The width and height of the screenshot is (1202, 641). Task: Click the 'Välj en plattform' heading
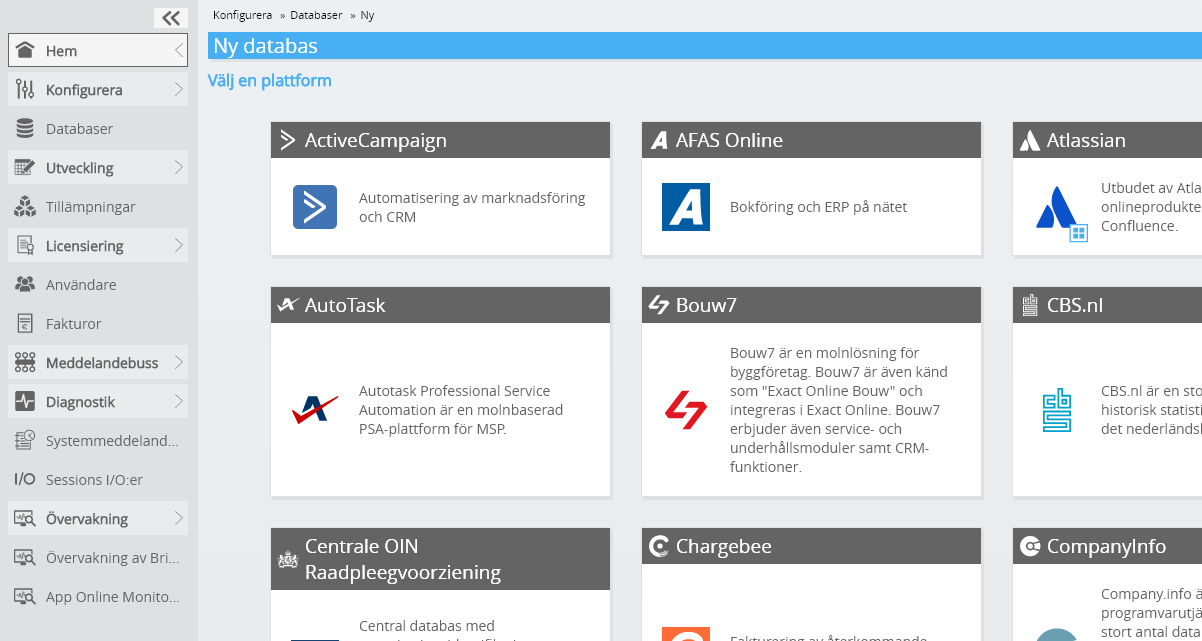click(269, 80)
